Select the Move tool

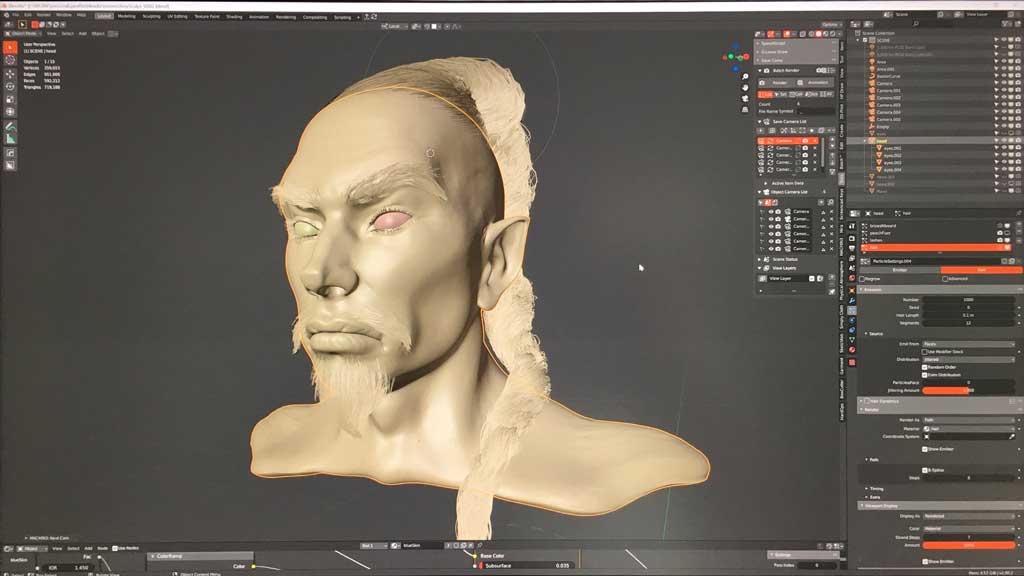[x=10, y=74]
